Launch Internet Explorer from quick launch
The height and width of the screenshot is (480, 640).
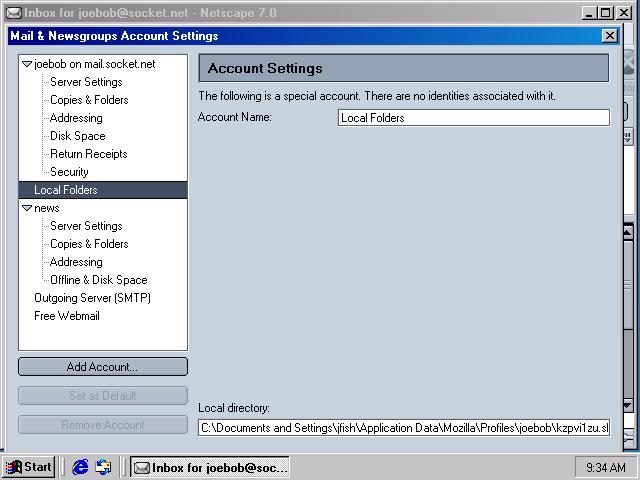point(80,467)
